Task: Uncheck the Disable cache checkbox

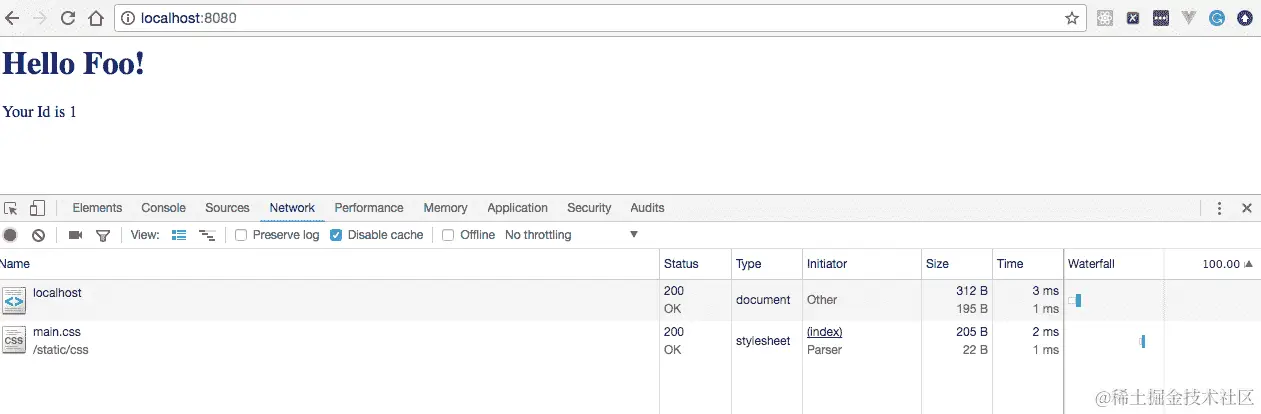Action: (x=336, y=235)
